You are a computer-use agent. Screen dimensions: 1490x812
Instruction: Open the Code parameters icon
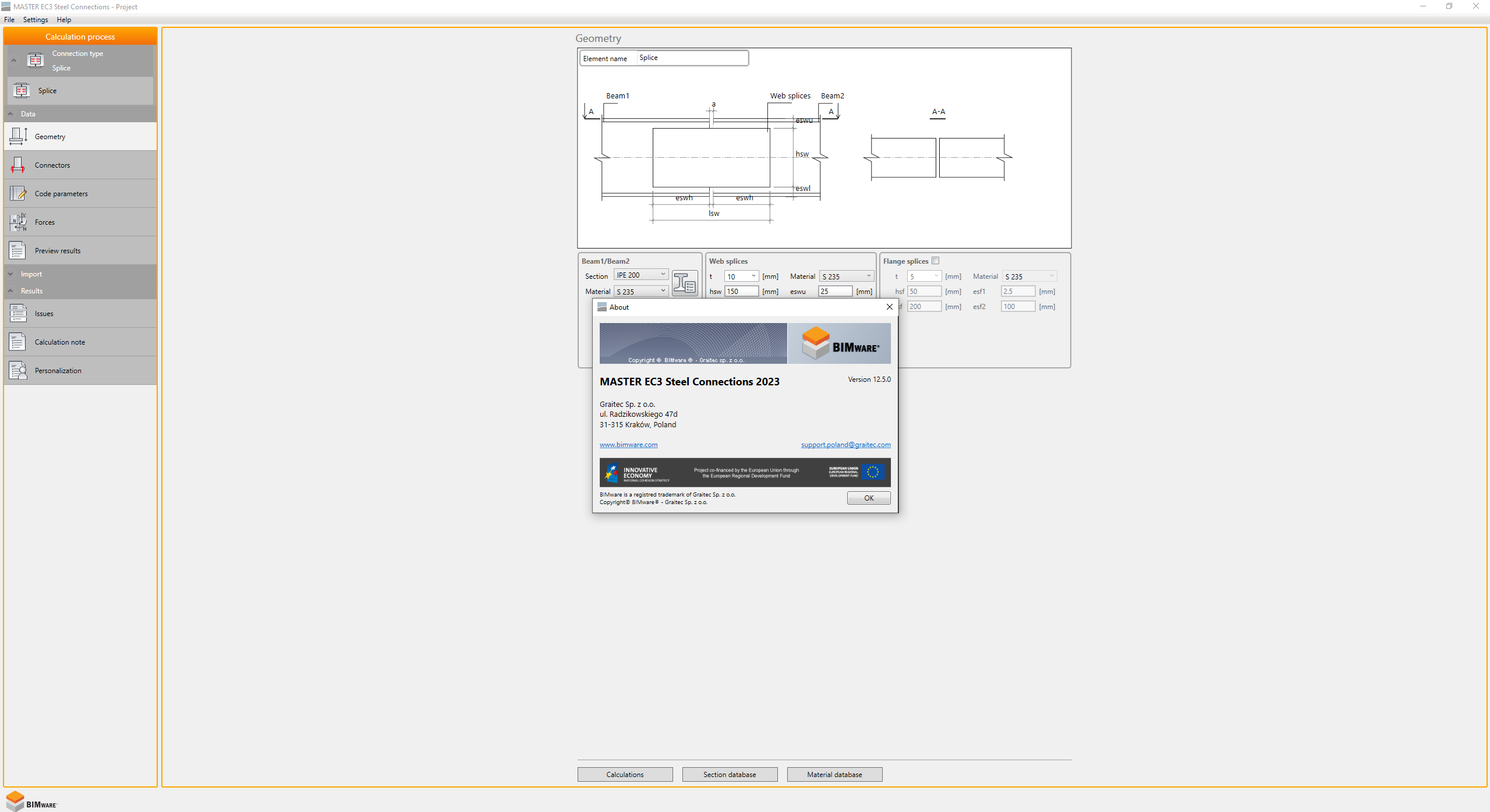point(18,193)
